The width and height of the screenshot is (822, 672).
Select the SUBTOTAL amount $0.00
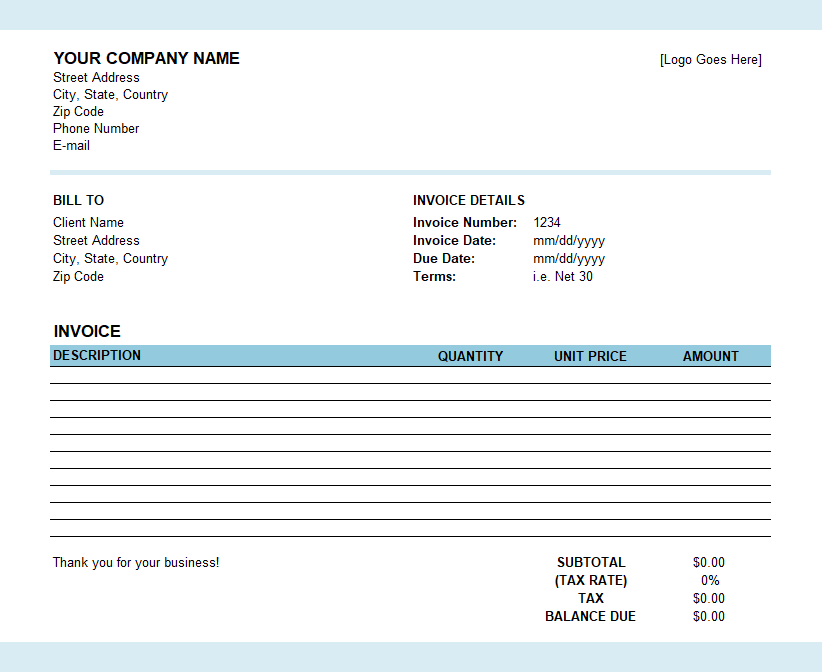pyautogui.click(x=709, y=562)
